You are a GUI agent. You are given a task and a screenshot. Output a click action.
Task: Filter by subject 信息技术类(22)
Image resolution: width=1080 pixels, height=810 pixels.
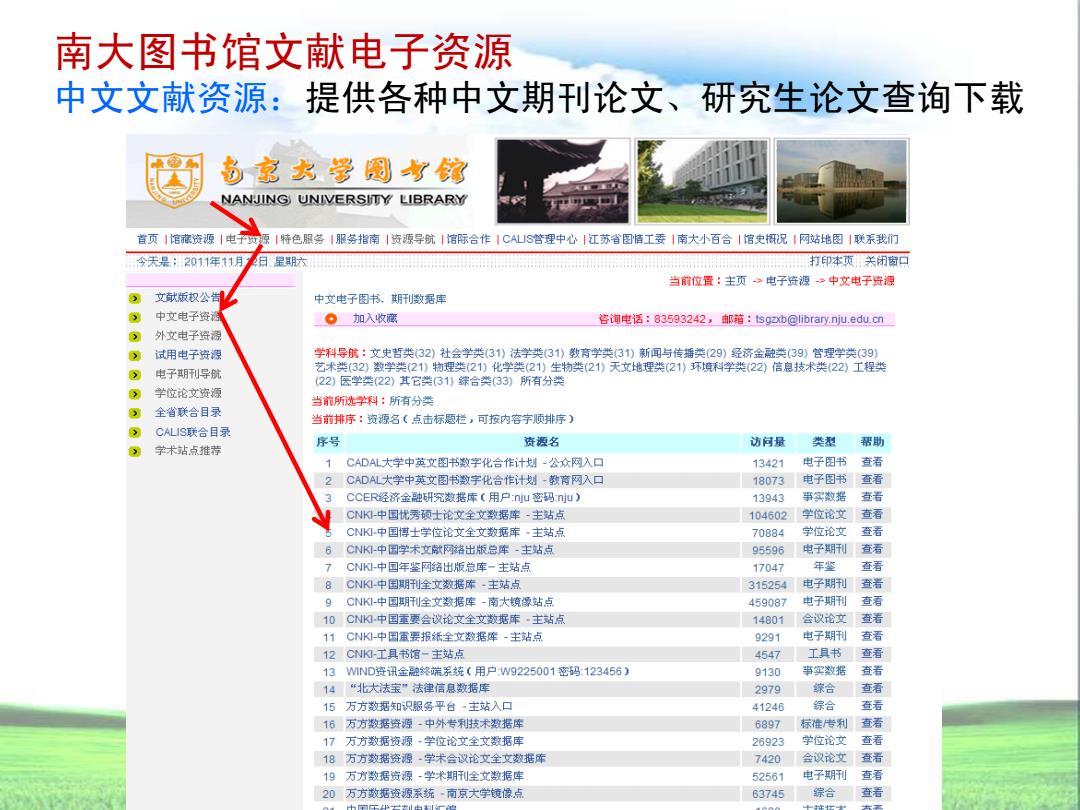click(810, 367)
